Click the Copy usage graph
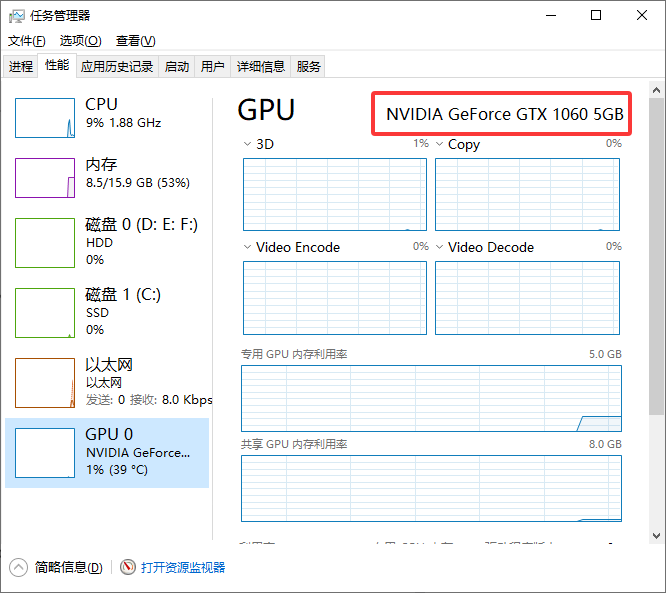 click(x=527, y=195)
